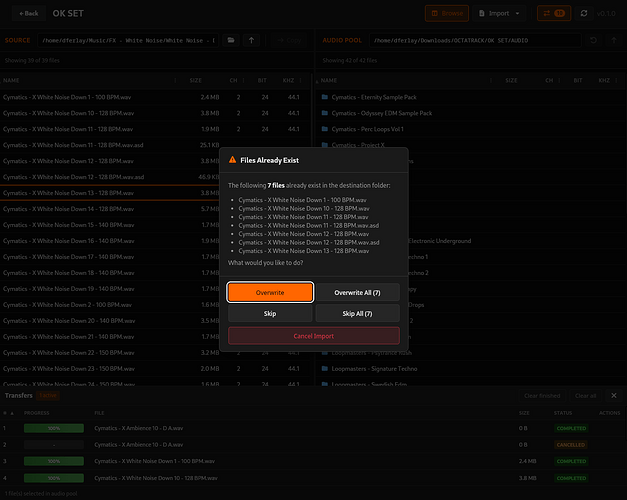Close the Transfers panel with X
The image size is (627, 500).
(x=614, y=396)
